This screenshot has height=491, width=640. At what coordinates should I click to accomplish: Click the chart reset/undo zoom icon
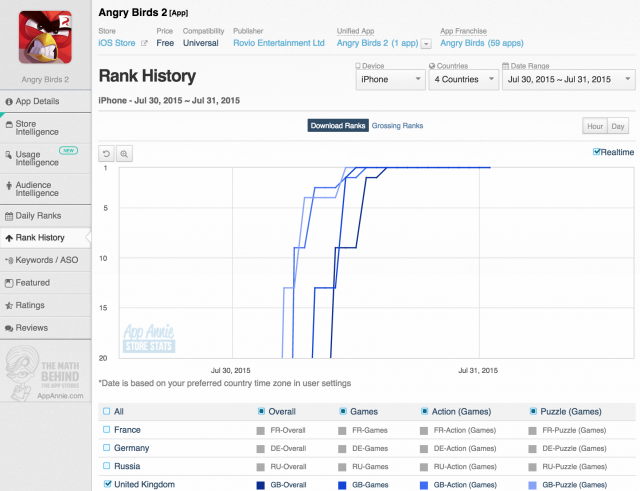(x=107, y=154)
